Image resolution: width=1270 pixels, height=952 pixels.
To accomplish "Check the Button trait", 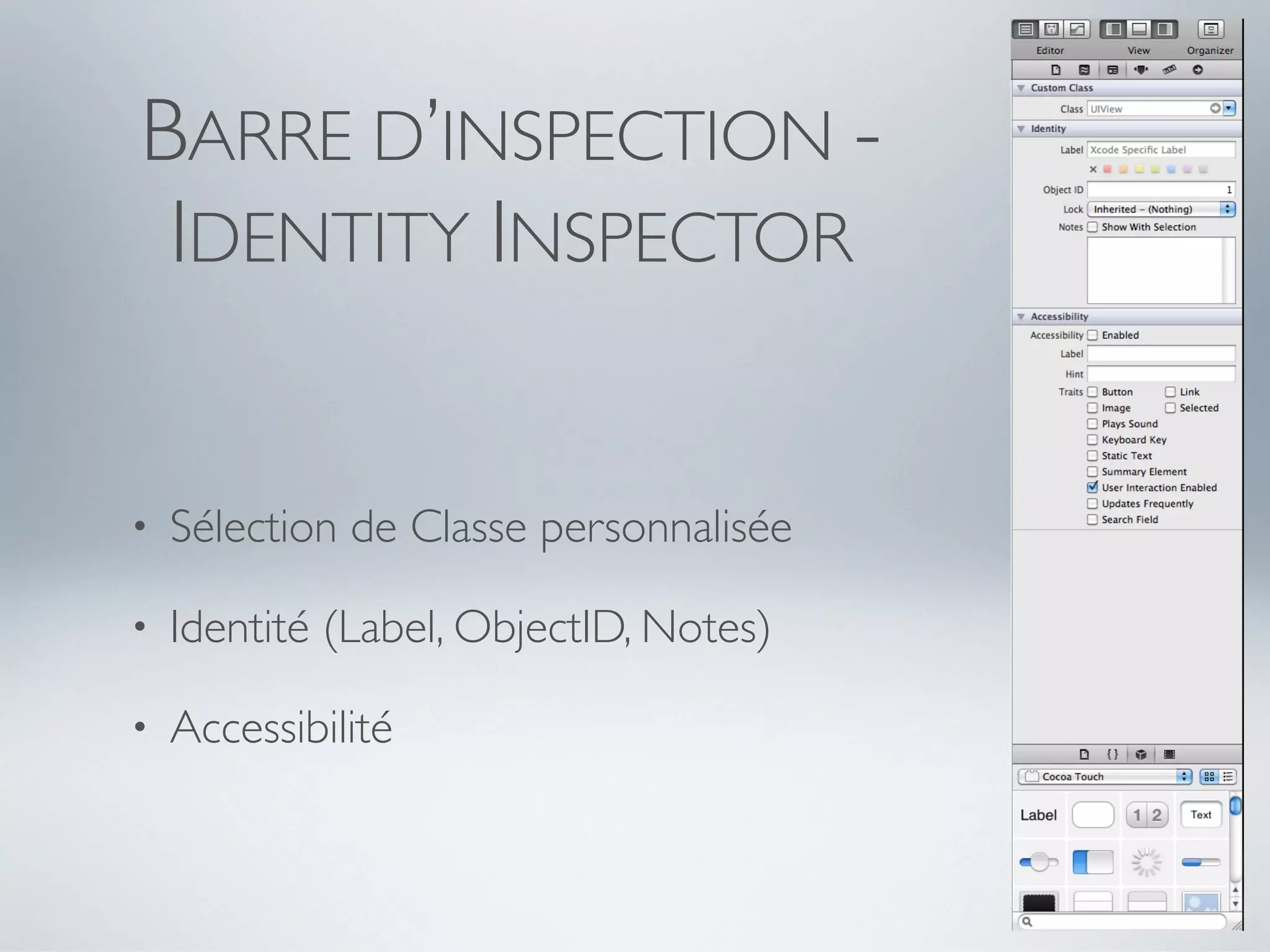I will click(1092, 392).
